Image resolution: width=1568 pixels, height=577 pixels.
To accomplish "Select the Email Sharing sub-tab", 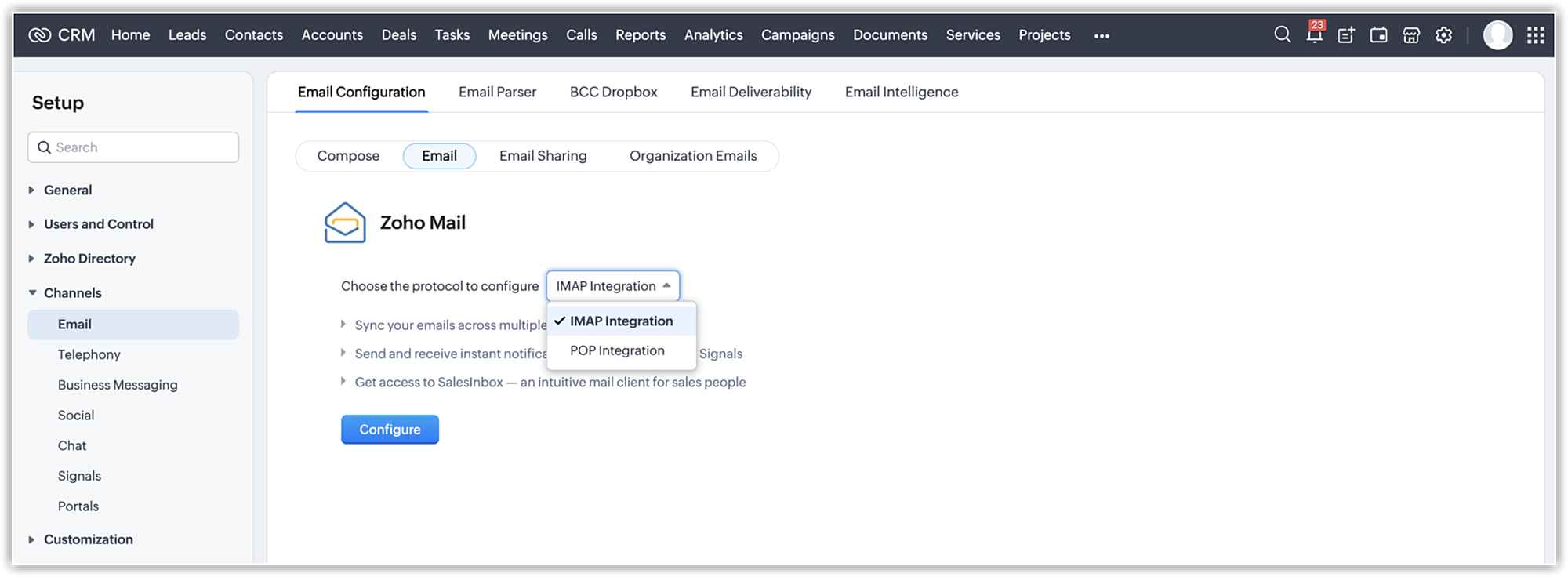I will point(543,156).
